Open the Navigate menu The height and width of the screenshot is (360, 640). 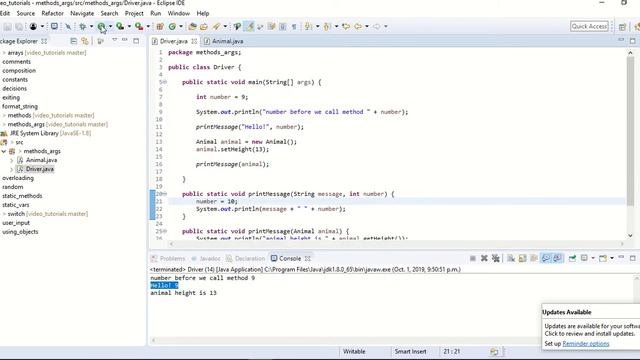(x=82, y=13)
